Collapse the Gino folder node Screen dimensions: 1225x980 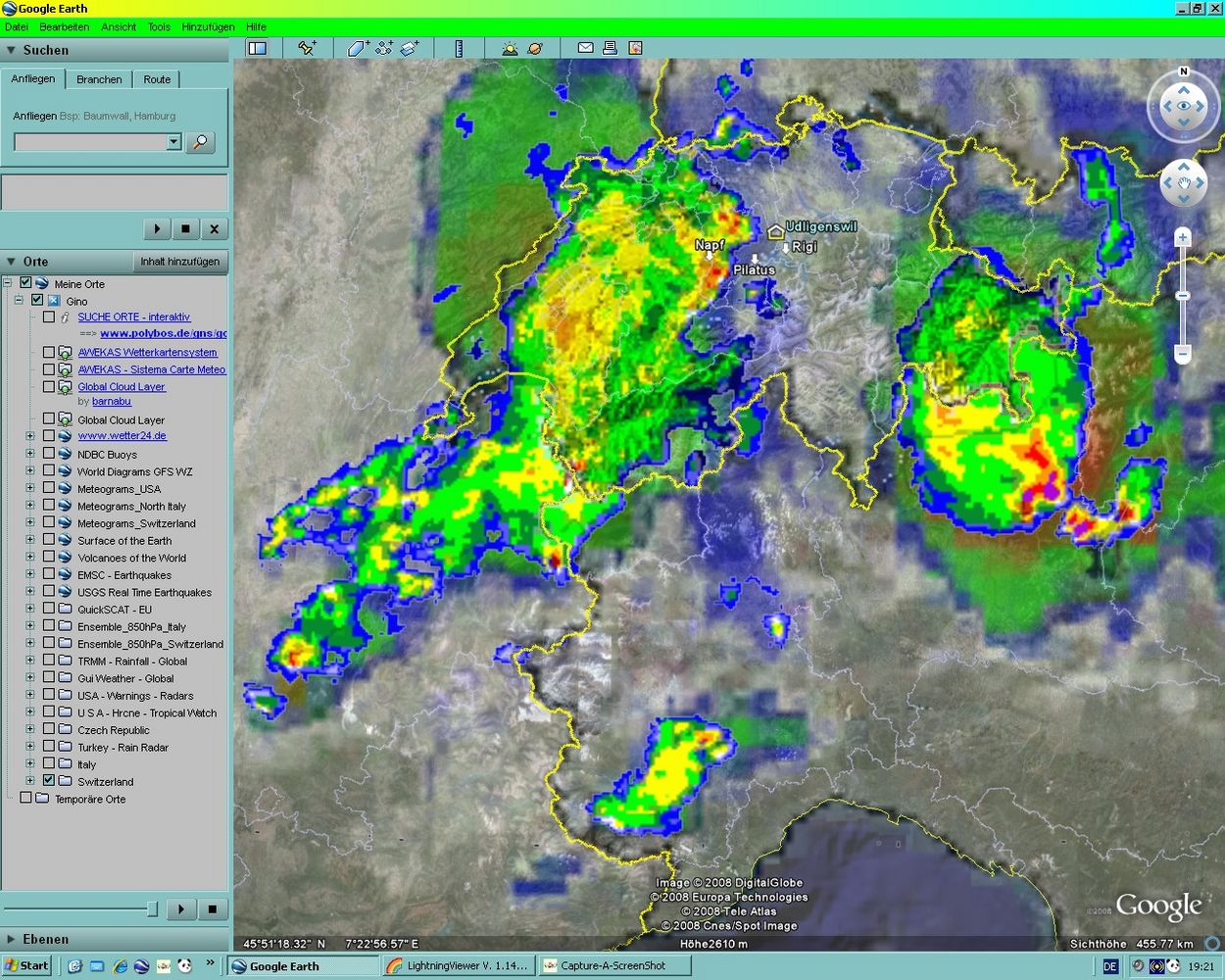19,301
